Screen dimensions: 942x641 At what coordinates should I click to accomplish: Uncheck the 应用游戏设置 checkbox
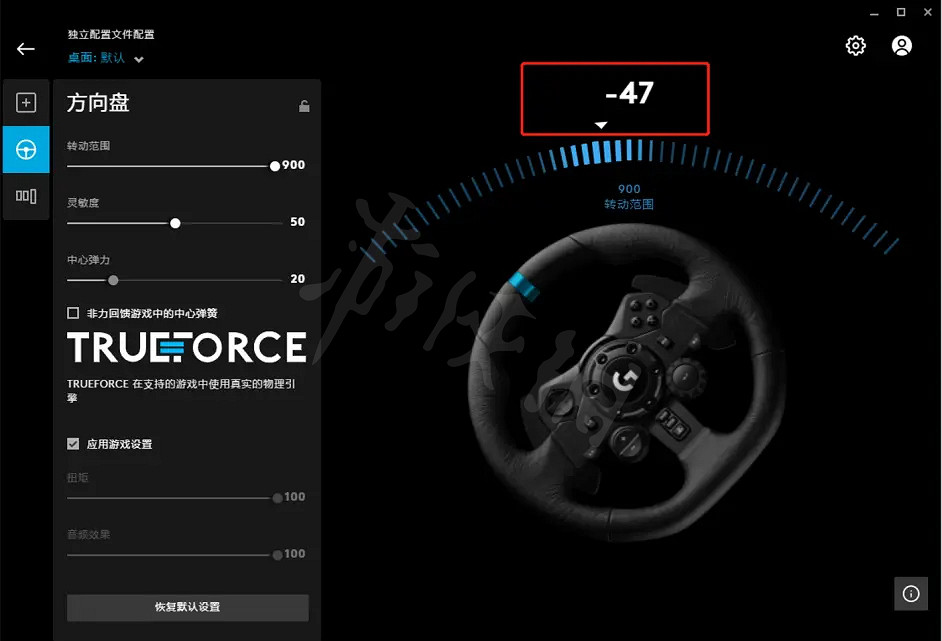73,444
